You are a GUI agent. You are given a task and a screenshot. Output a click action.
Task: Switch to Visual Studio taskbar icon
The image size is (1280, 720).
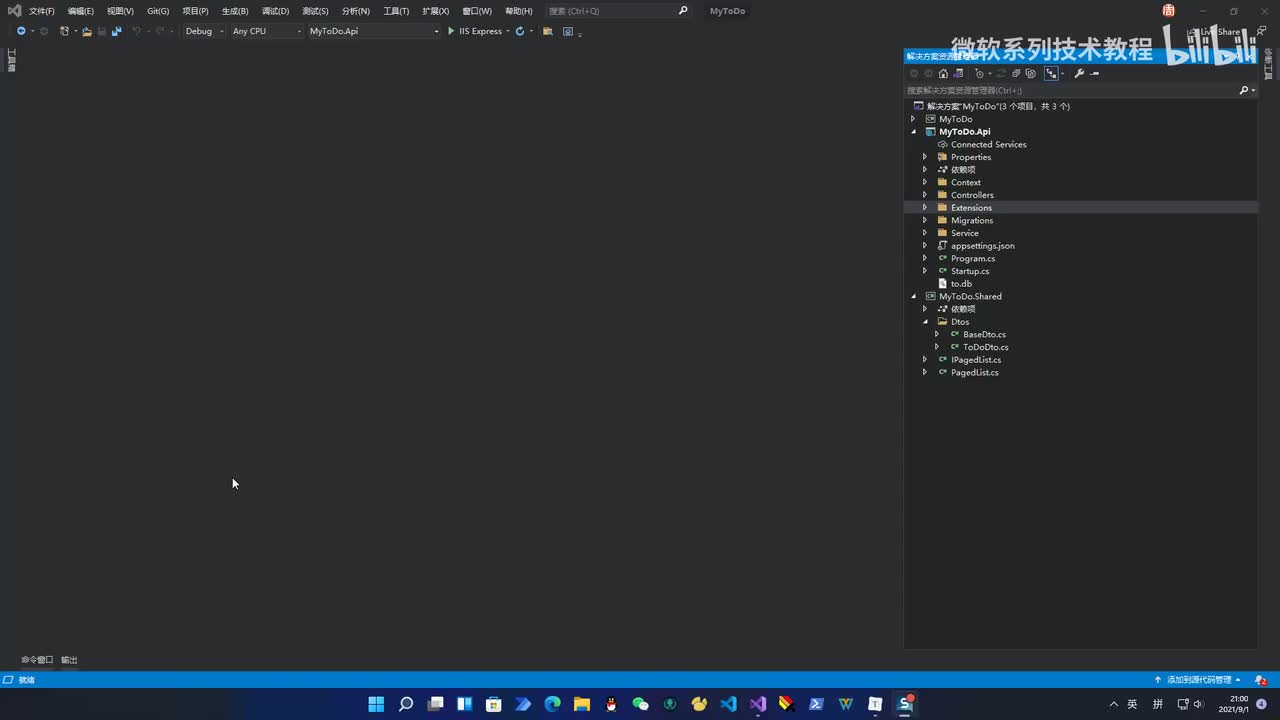[x=758, y=704]
